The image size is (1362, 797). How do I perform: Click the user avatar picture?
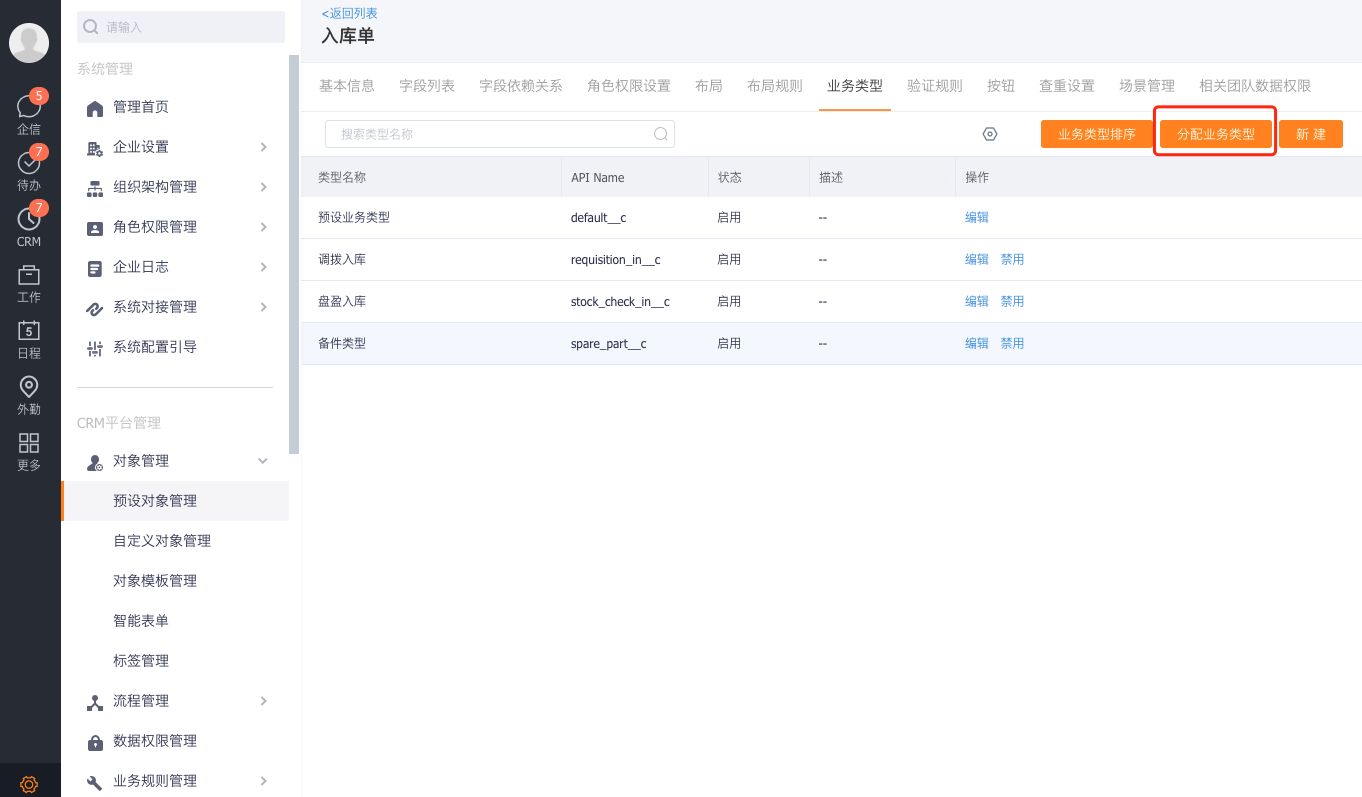29,43
